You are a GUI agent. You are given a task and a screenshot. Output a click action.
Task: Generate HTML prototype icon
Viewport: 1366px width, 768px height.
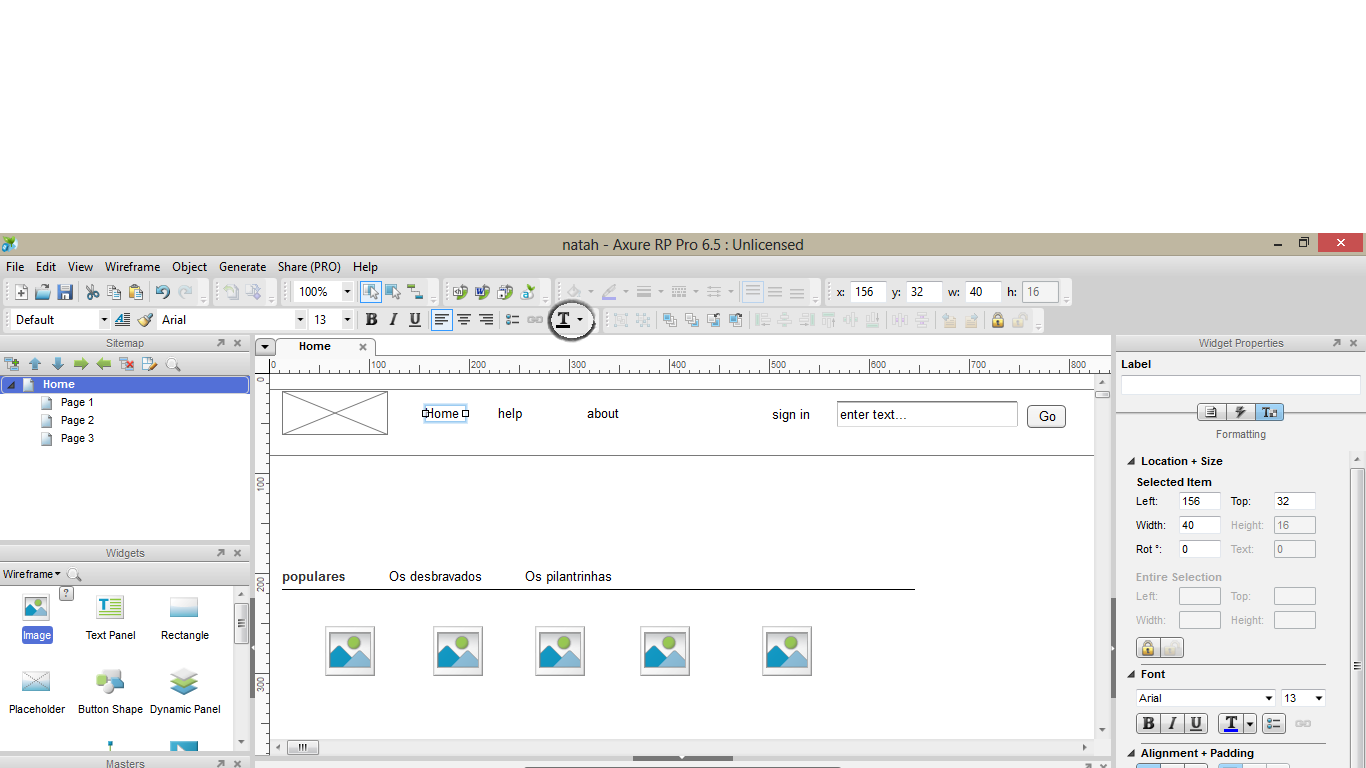460,292
